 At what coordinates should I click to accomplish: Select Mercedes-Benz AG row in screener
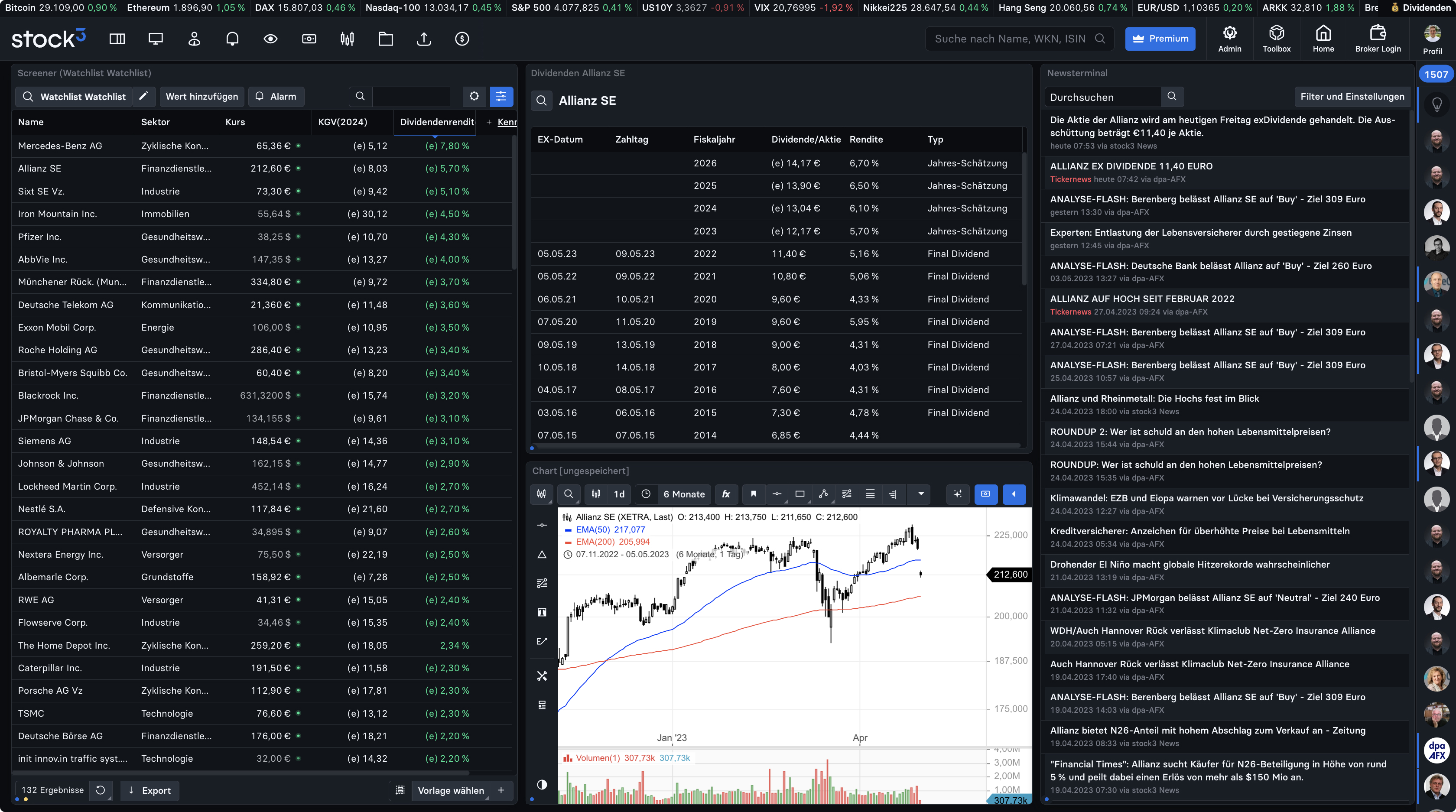[x=262, y=146]
